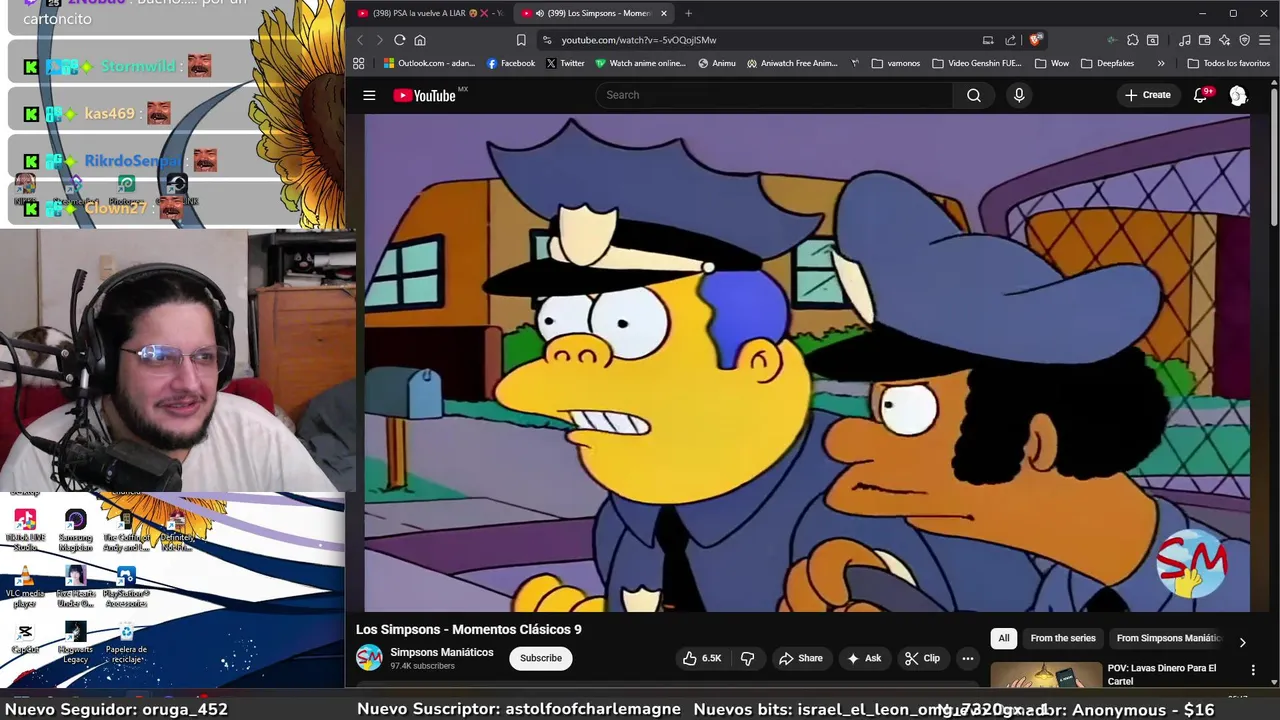Screen dimensions: 1280x720
Task: Expand the Deepfakes bookmarks folder
Action: coord(1107,63)
